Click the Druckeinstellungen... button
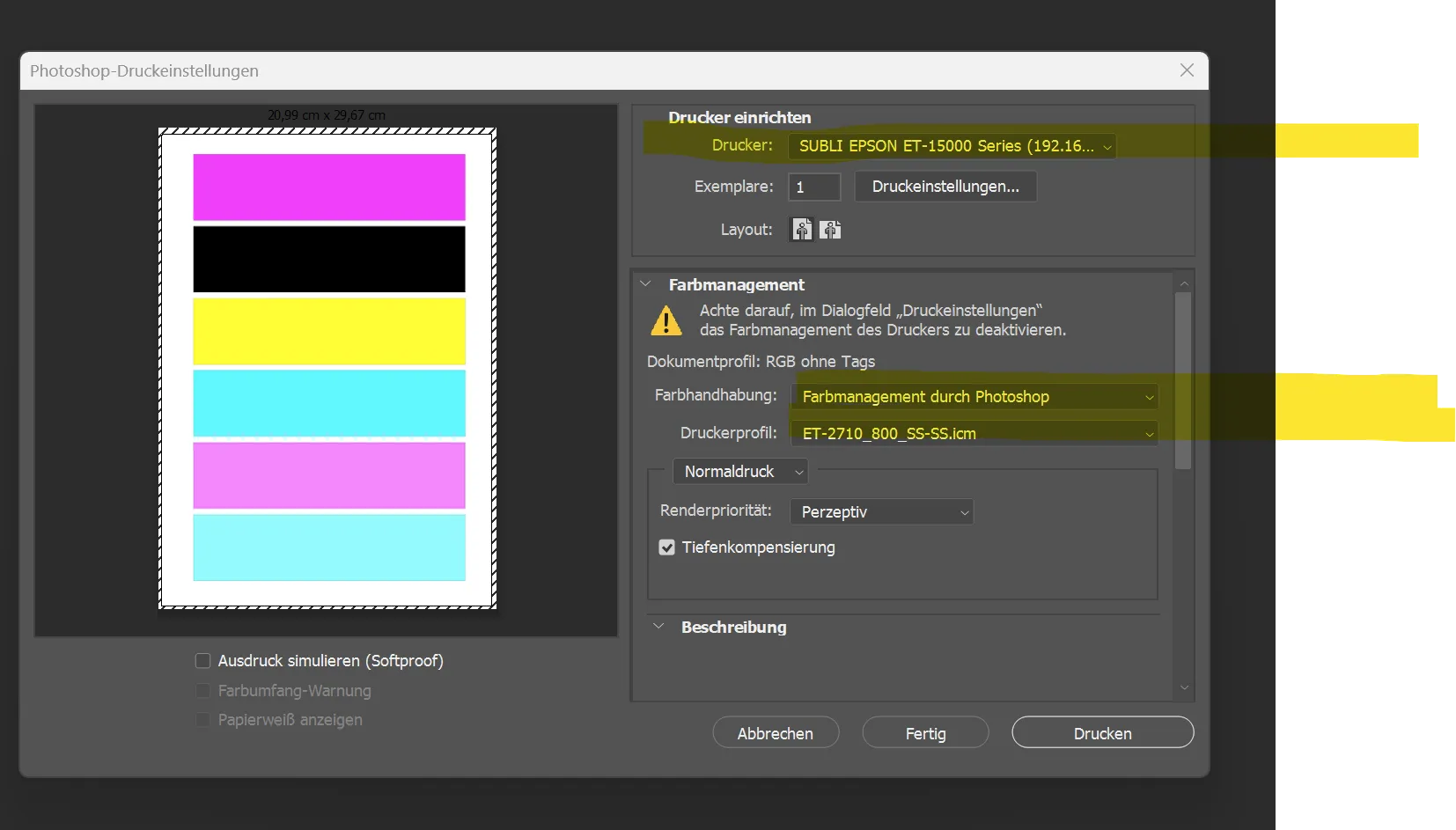This screenshot has width=1456, height=830. click(x=945, y=187)
